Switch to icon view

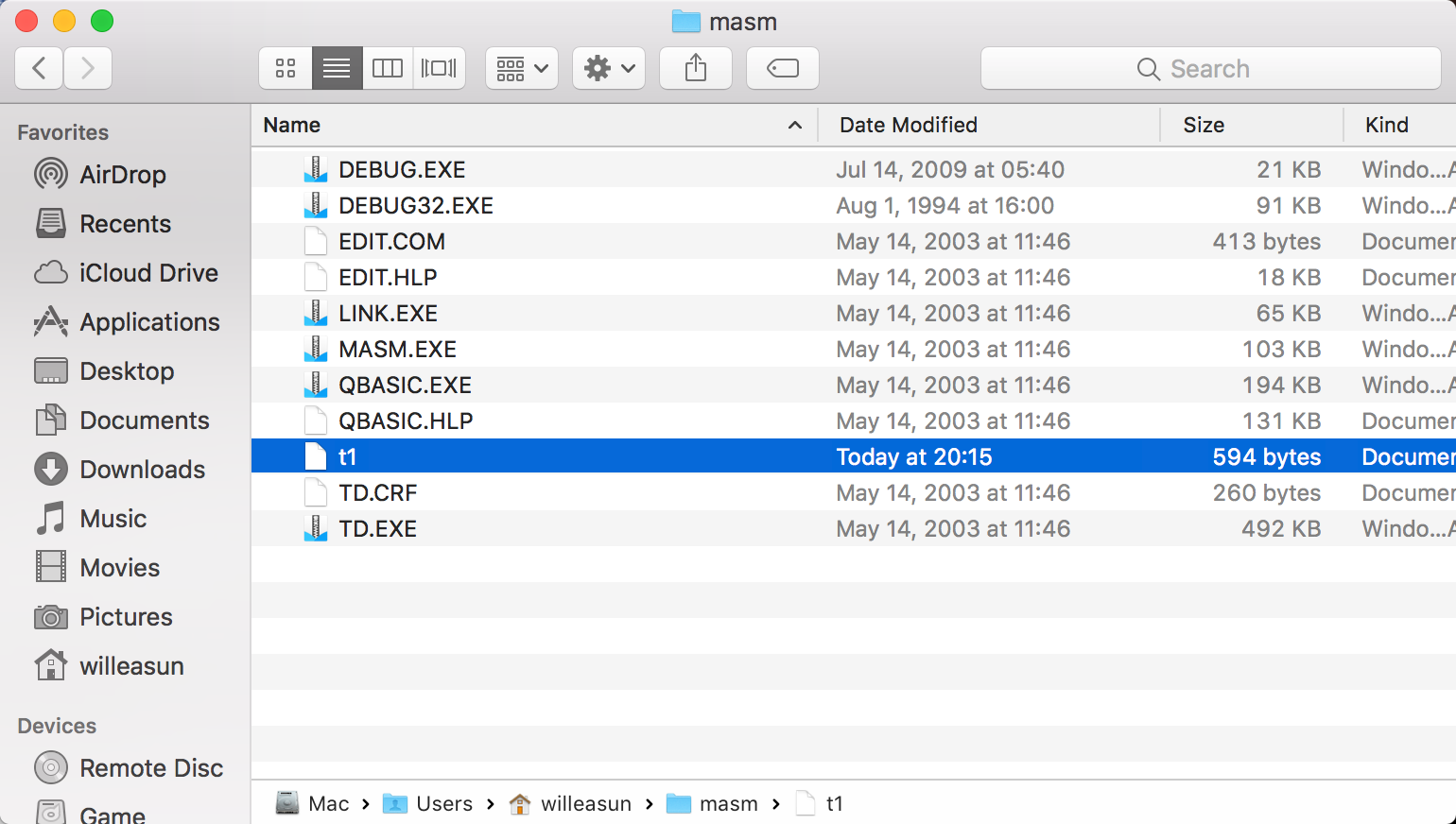(x=286, y=68)
